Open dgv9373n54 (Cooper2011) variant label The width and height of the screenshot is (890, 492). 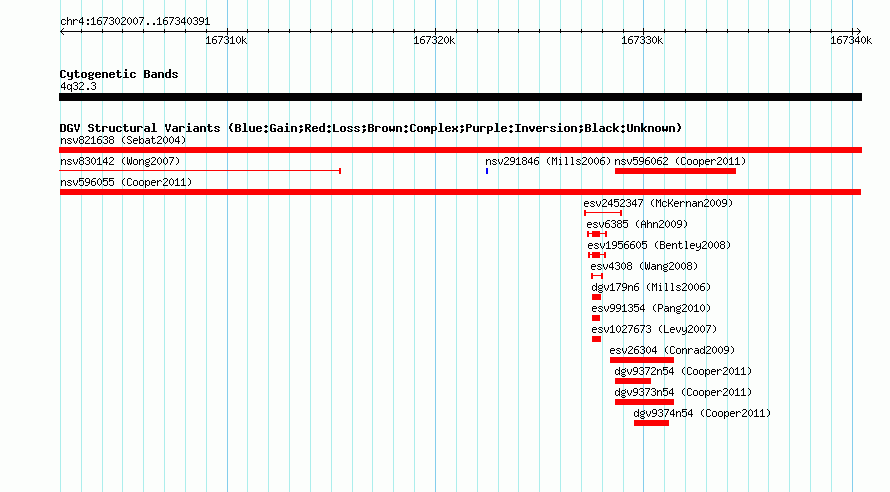tap(683, 392)
